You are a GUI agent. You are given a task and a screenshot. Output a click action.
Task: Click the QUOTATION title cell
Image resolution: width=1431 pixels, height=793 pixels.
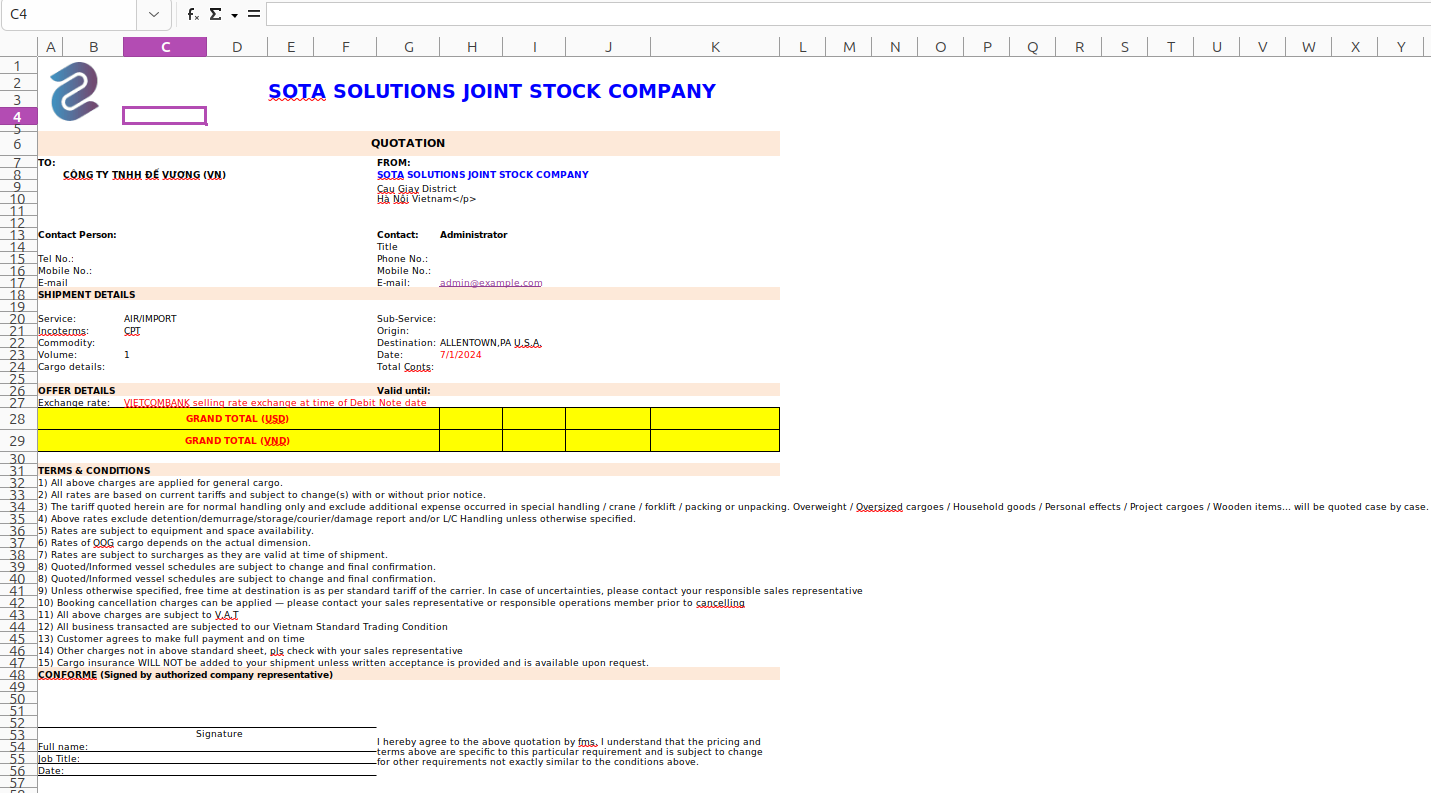[408, 143]
